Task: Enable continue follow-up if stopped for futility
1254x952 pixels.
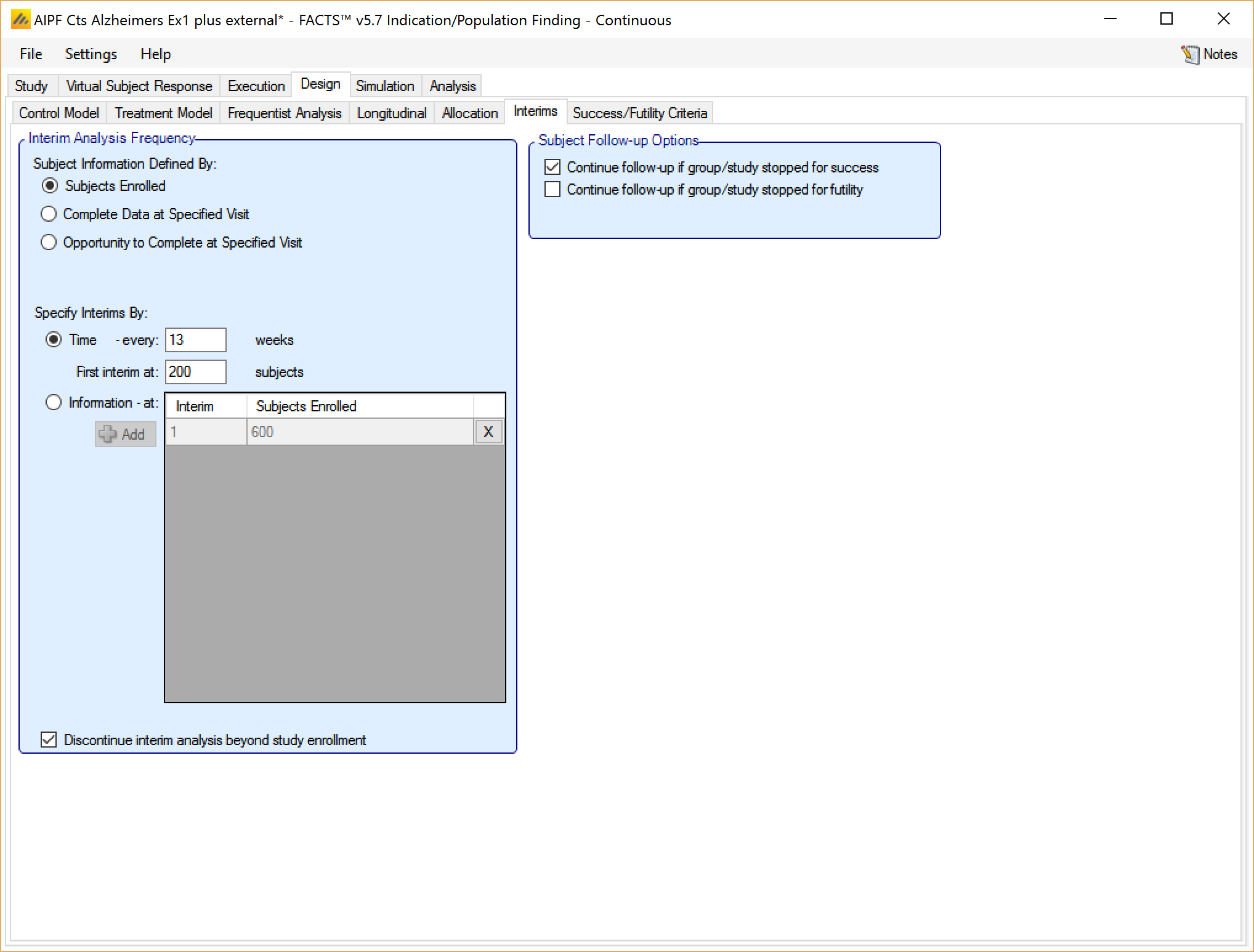Action: 552,190
